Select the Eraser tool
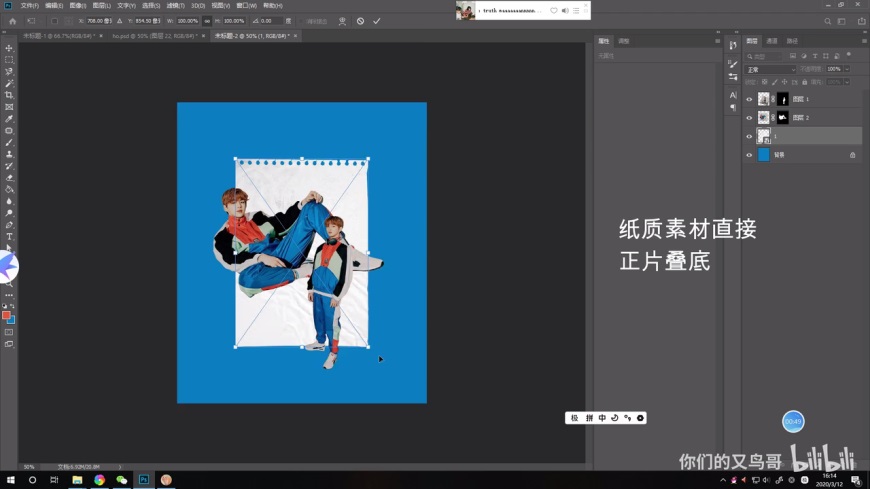The width and height of the screenshot is (870, 489). click(9, 178)
